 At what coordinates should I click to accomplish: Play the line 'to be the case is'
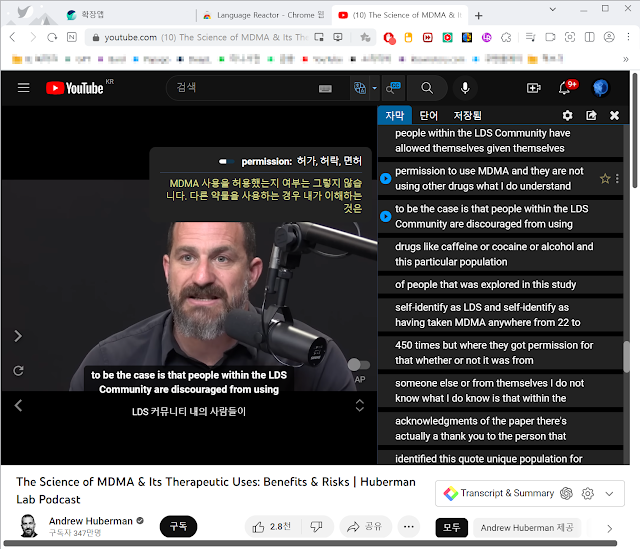[x=385, y=216]
